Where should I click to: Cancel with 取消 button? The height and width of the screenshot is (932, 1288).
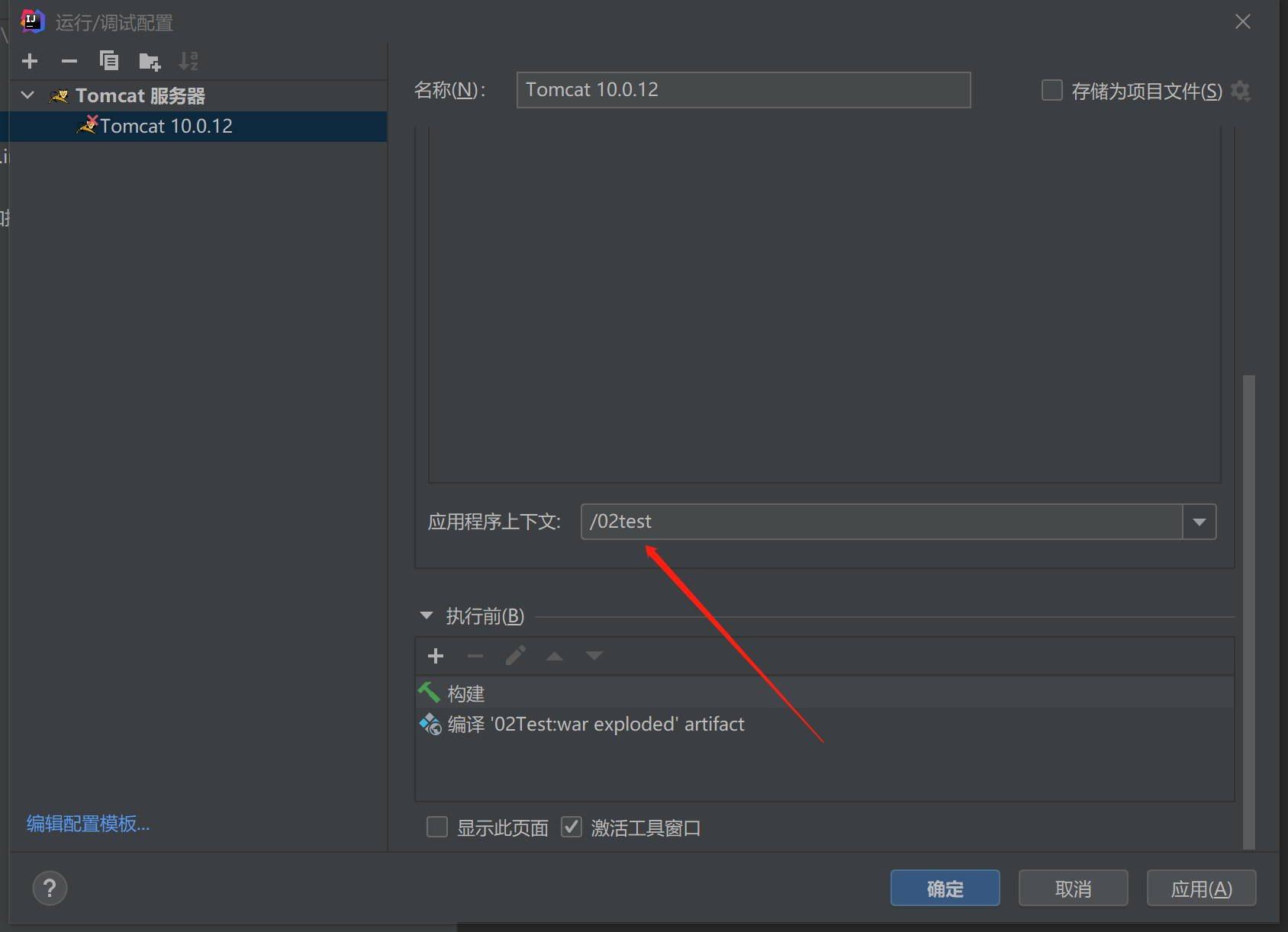(x=1073, y=889)
